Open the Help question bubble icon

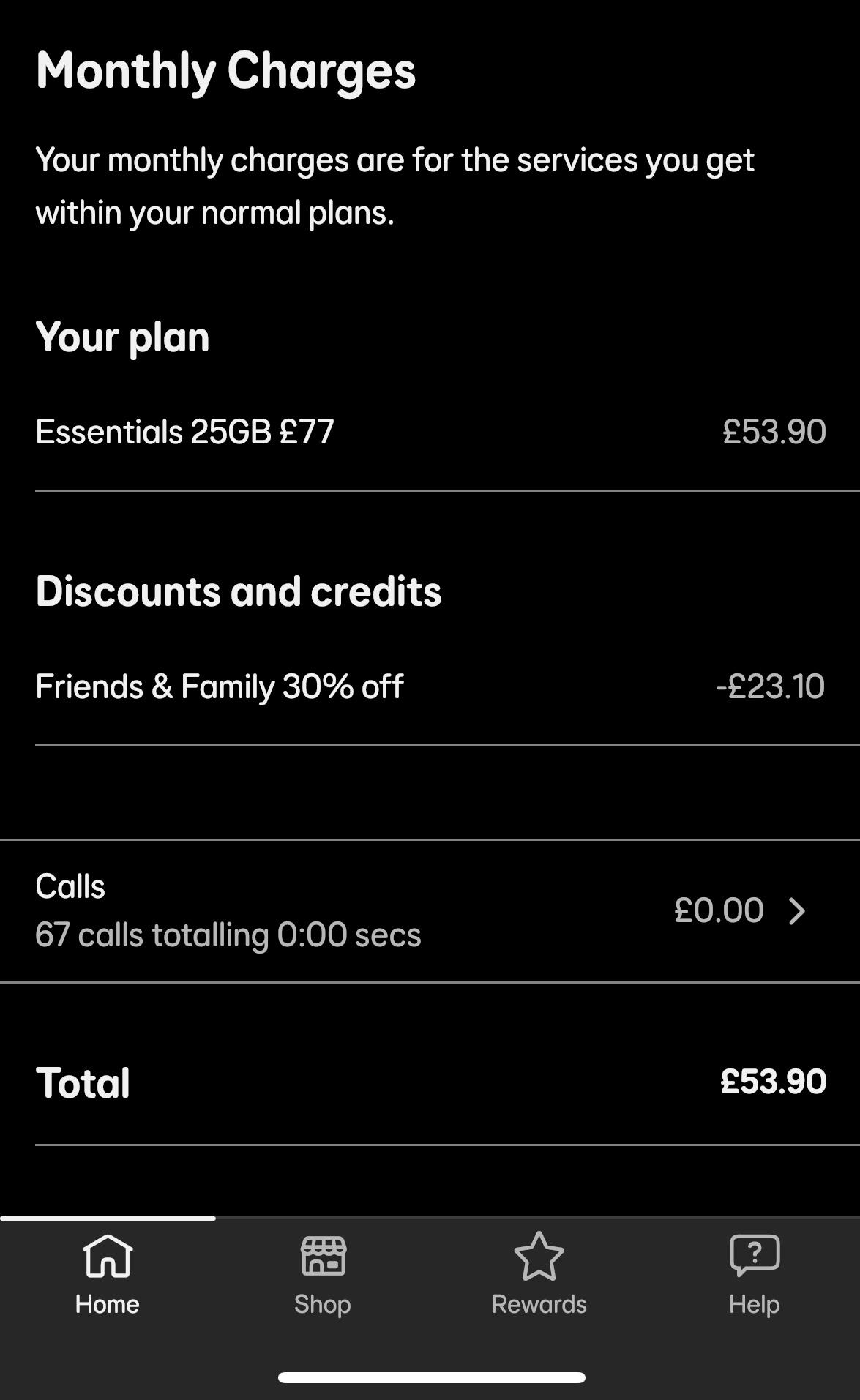coord(755,1256)
